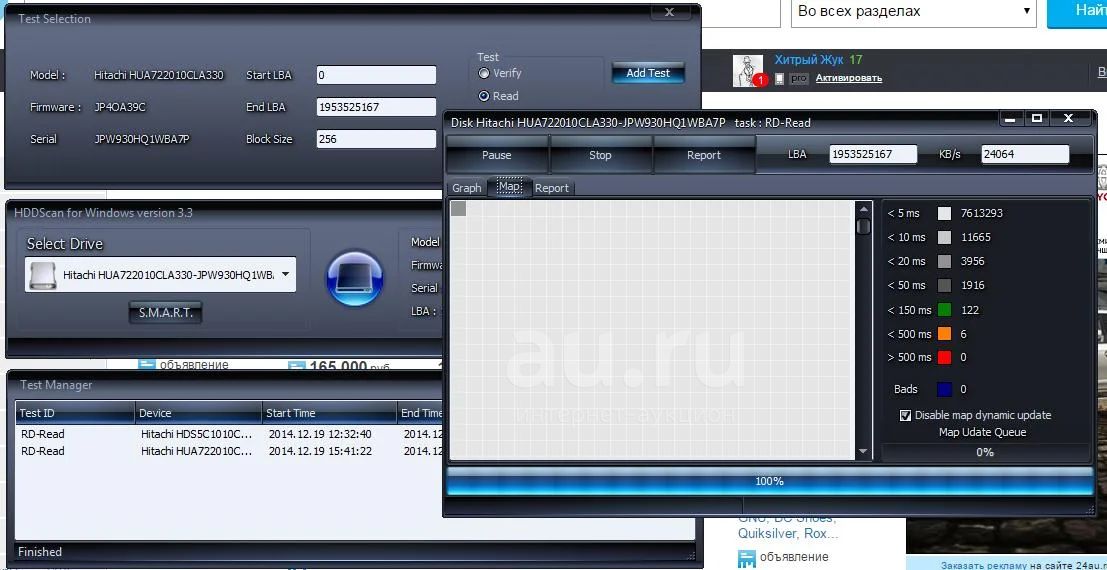Image resolution: width=1107 pixels, height=570 pixels.
Task: Select the Read test radio button
Action: point(484,96)
